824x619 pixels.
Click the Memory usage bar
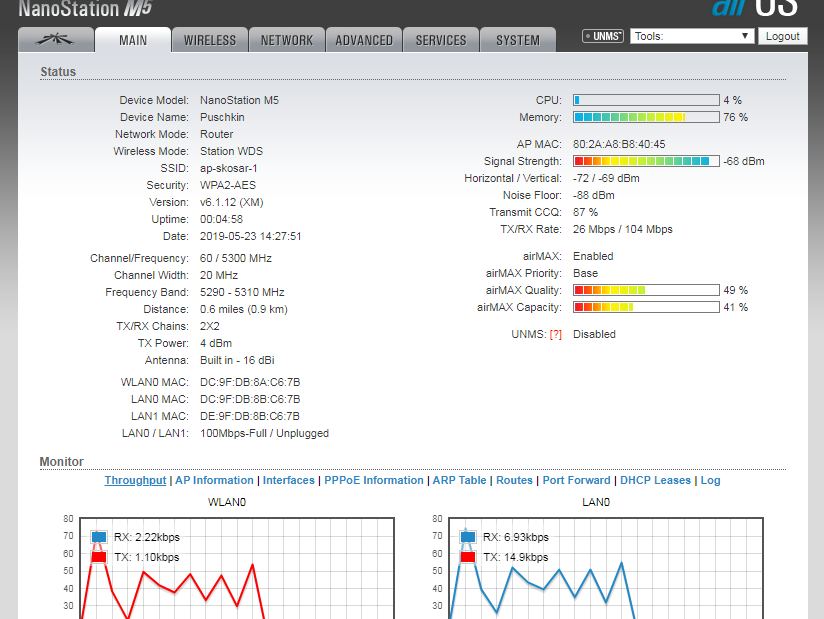click(x=646, y=117)
